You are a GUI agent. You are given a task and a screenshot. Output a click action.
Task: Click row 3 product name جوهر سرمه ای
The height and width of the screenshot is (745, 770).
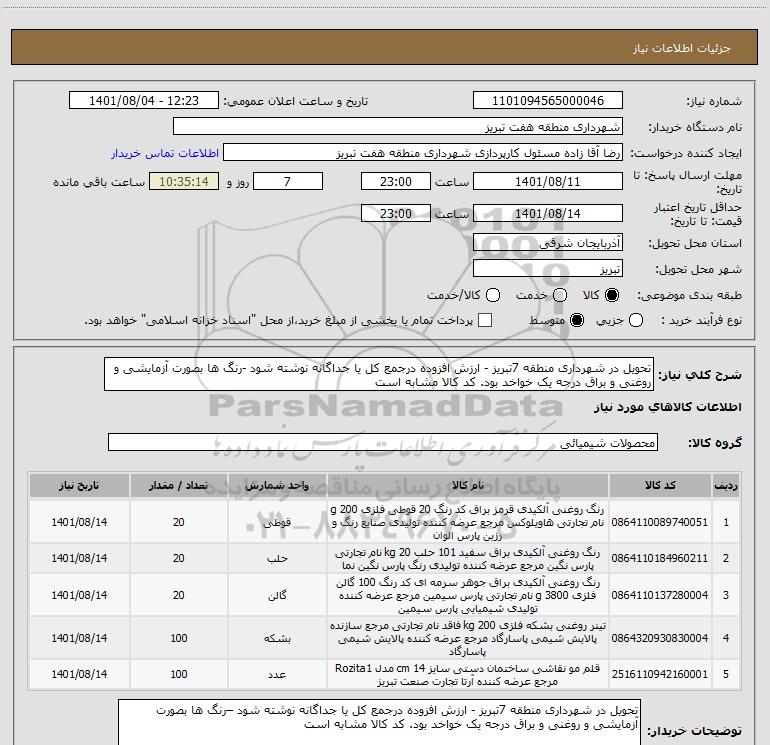[x=468, y=595]
